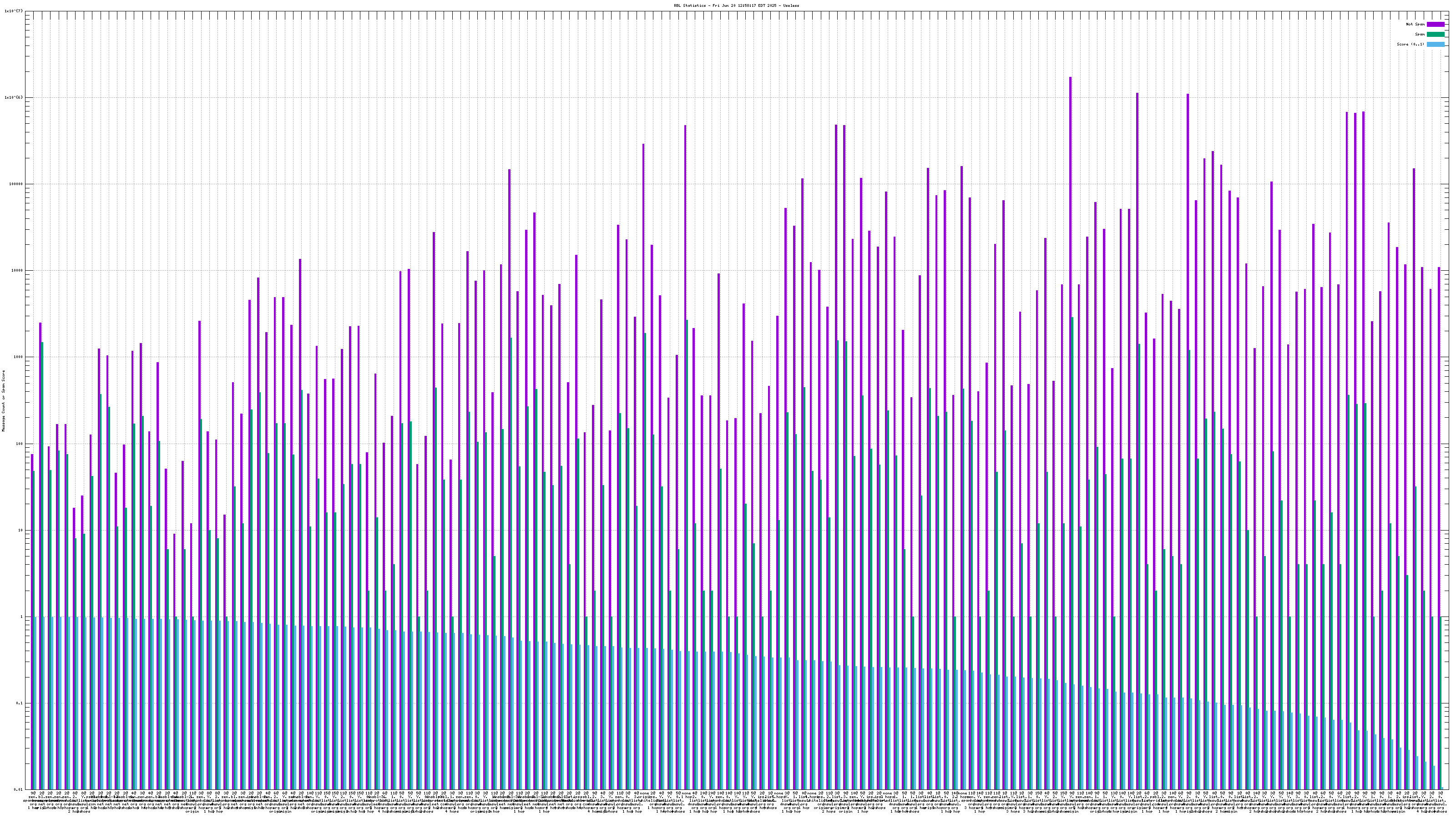Click the 10 y-axis tick label
This screenshot has height=819, width=1456.
20,530
